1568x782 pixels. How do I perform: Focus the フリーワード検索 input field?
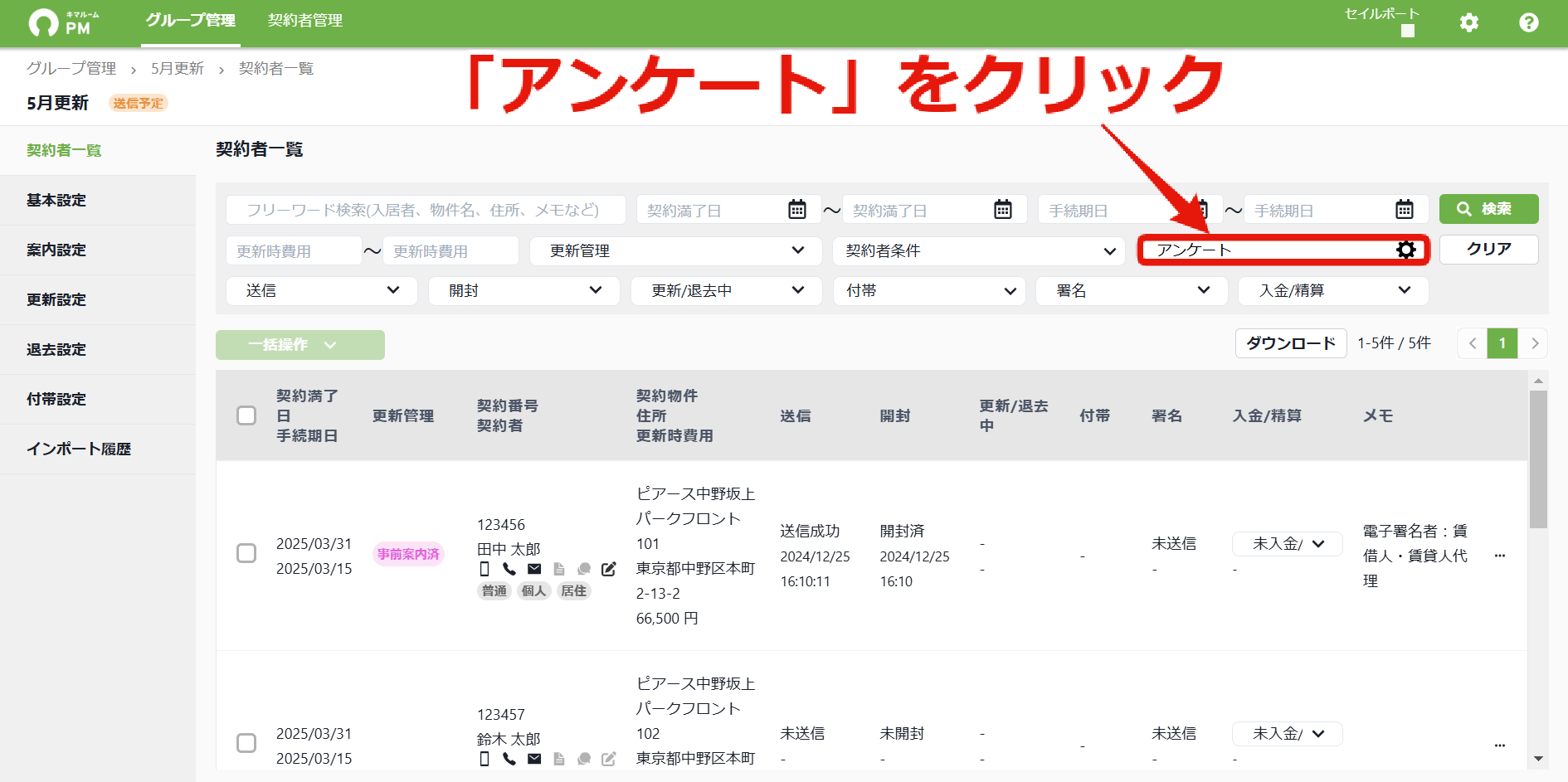426,210
